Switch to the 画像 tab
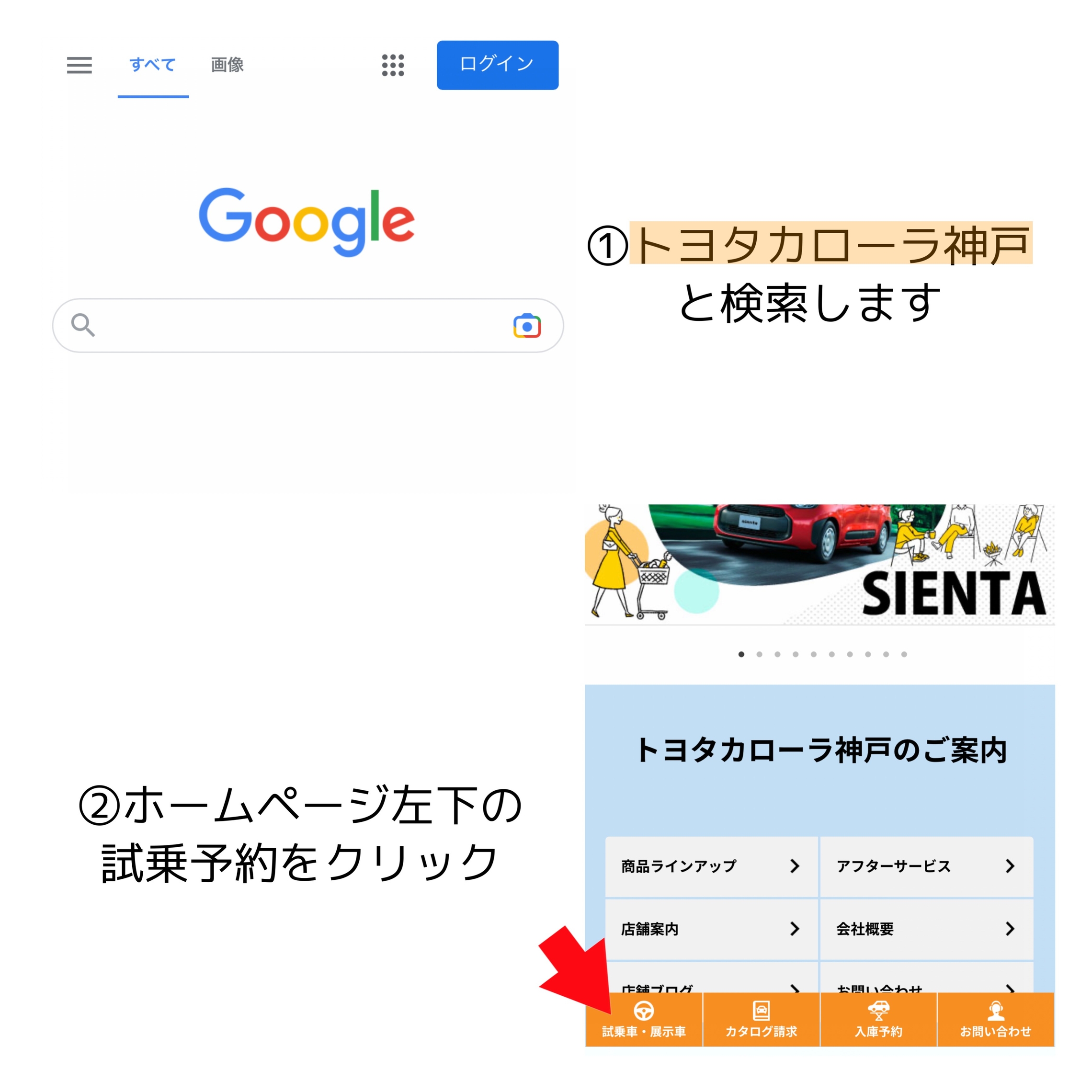 click(x=227, y=65)
